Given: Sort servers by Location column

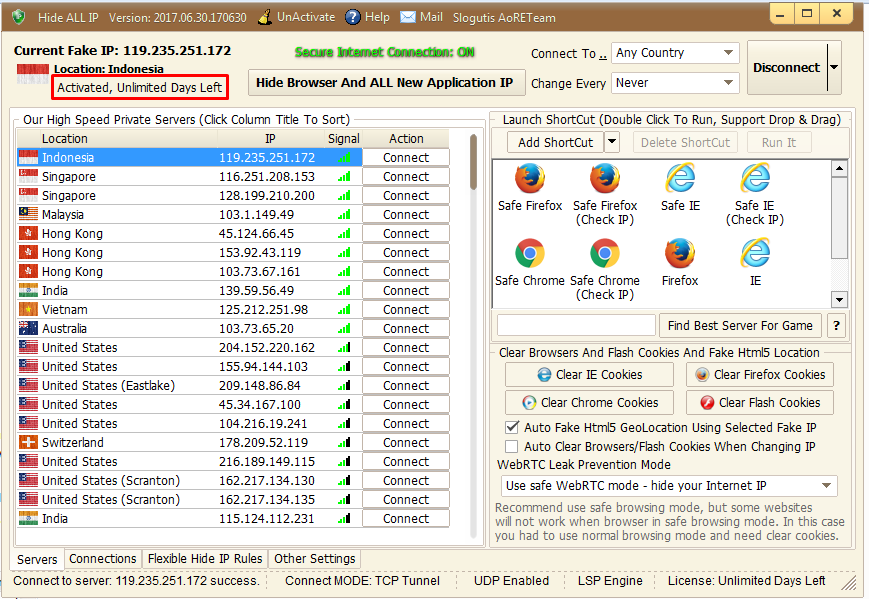Looking at the screenshot, I should pos(117,139).
